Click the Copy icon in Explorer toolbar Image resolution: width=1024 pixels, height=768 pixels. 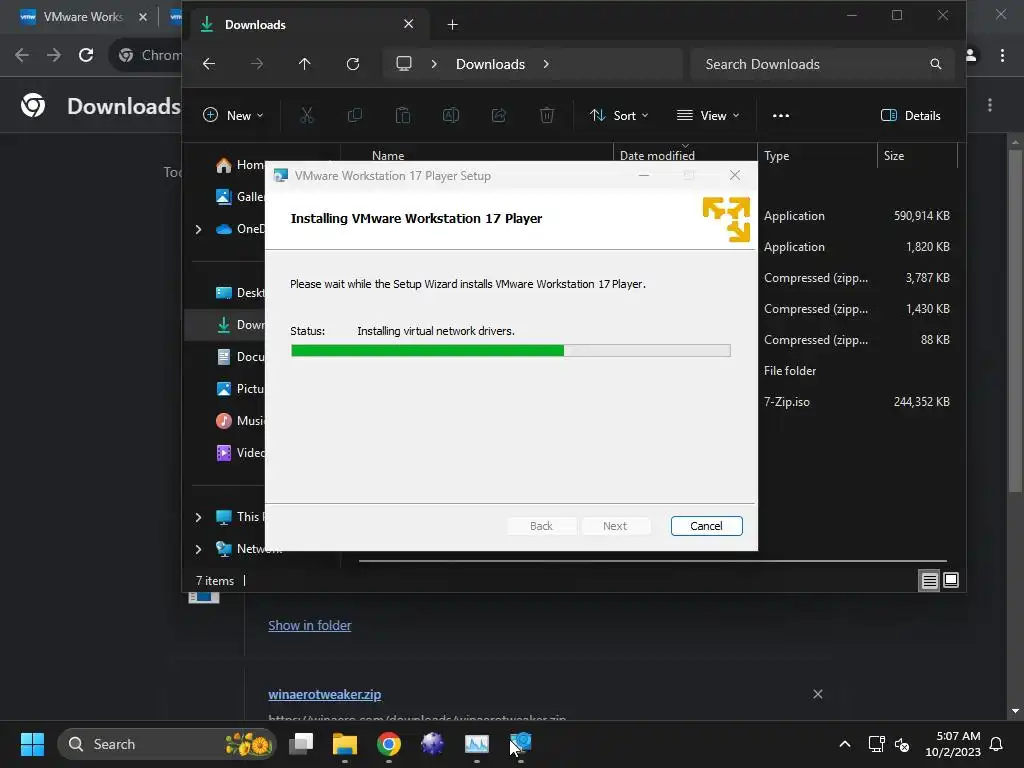(x=355, y=116)
